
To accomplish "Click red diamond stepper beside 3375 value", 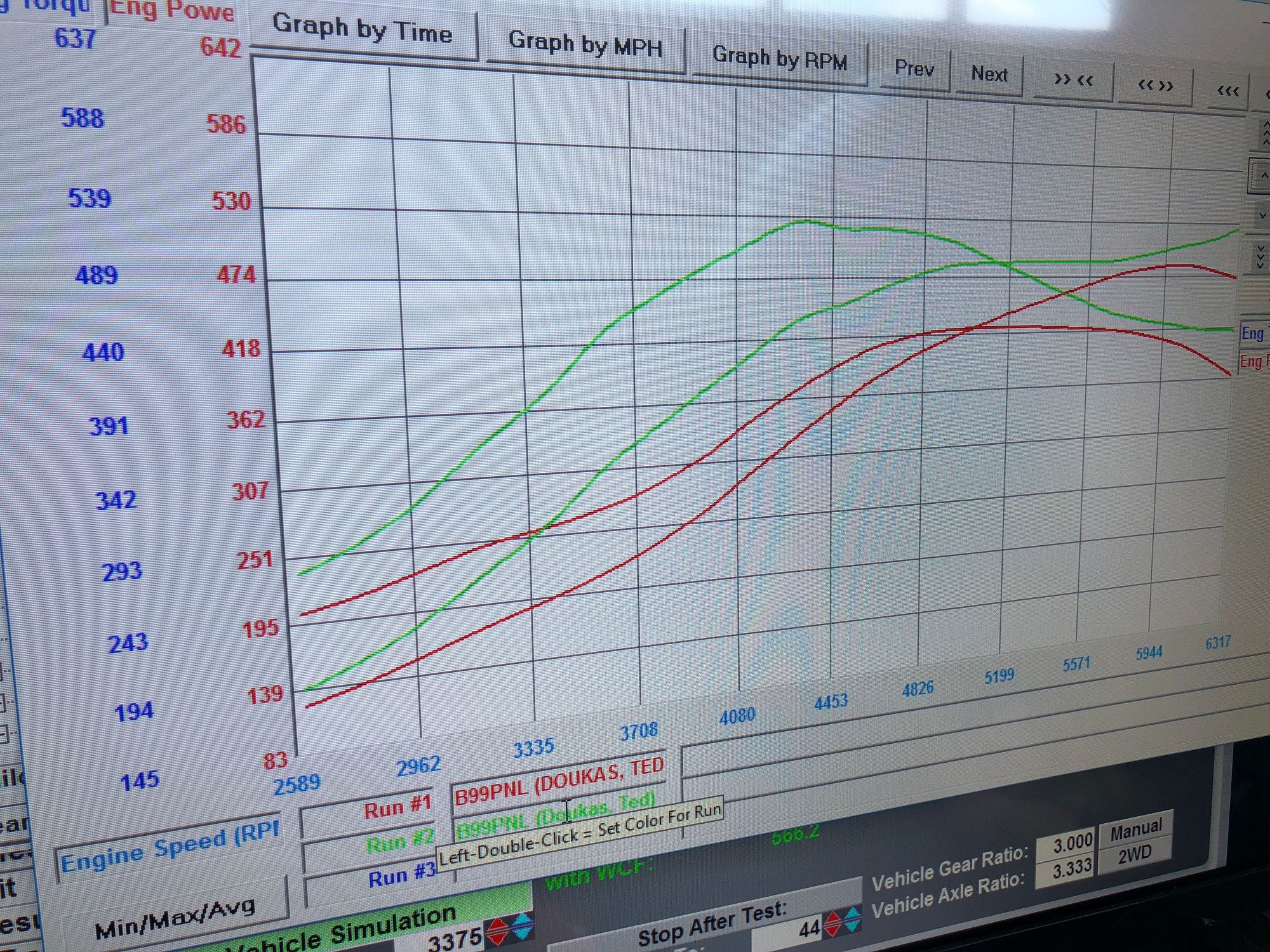I will [x=497, y=932].
